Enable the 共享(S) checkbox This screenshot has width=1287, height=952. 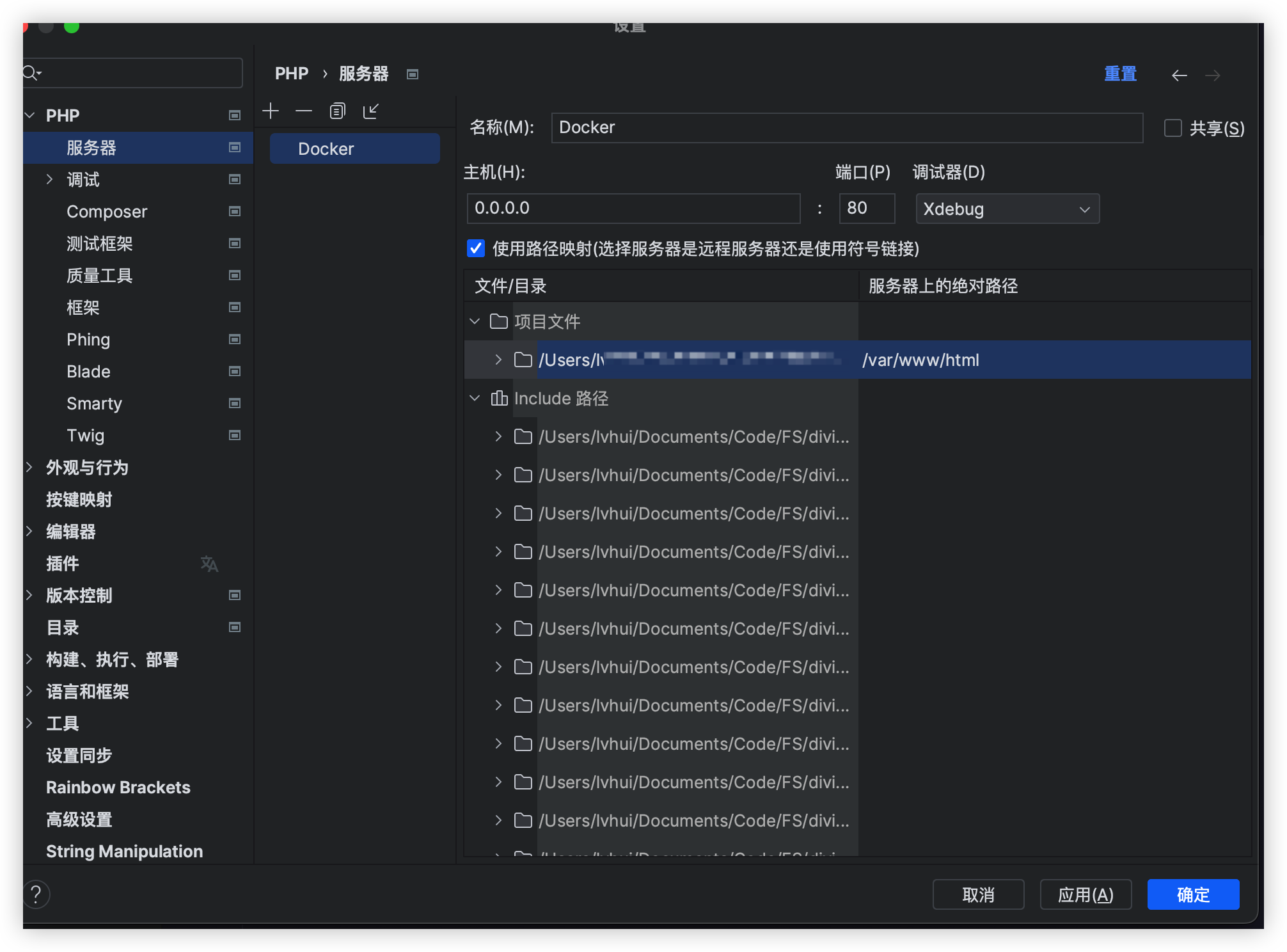click(x=1173, y=128)
